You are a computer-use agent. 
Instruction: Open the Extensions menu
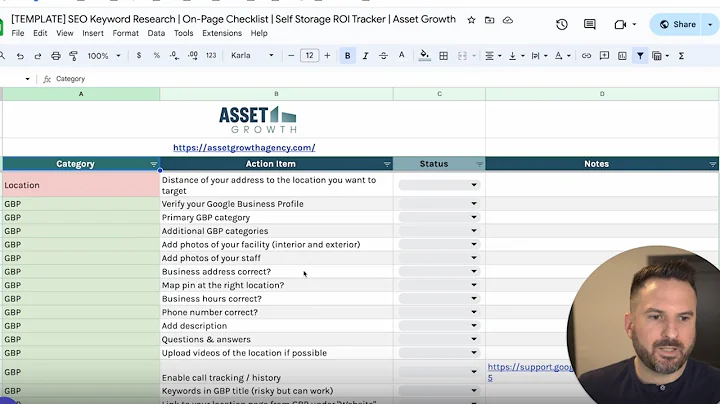point(222,33)
